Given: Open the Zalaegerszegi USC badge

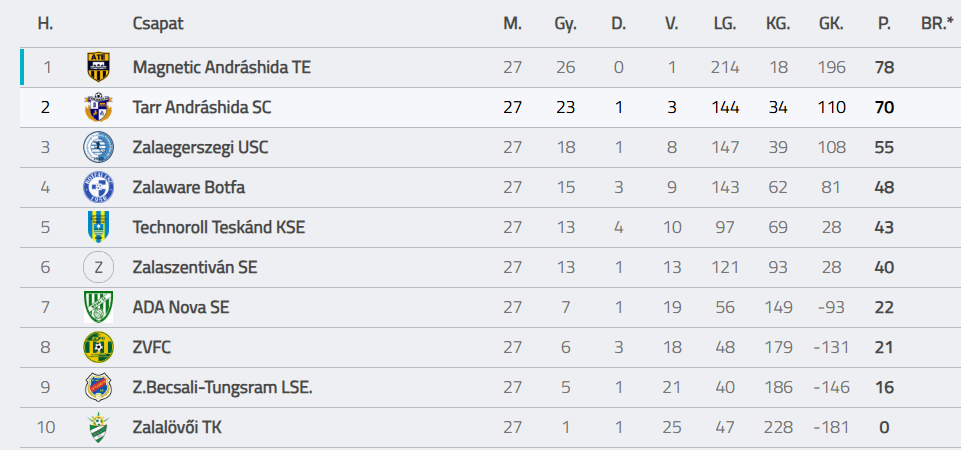Looking at the screenshot, I should pyautogui.click(x=98, y=147).
